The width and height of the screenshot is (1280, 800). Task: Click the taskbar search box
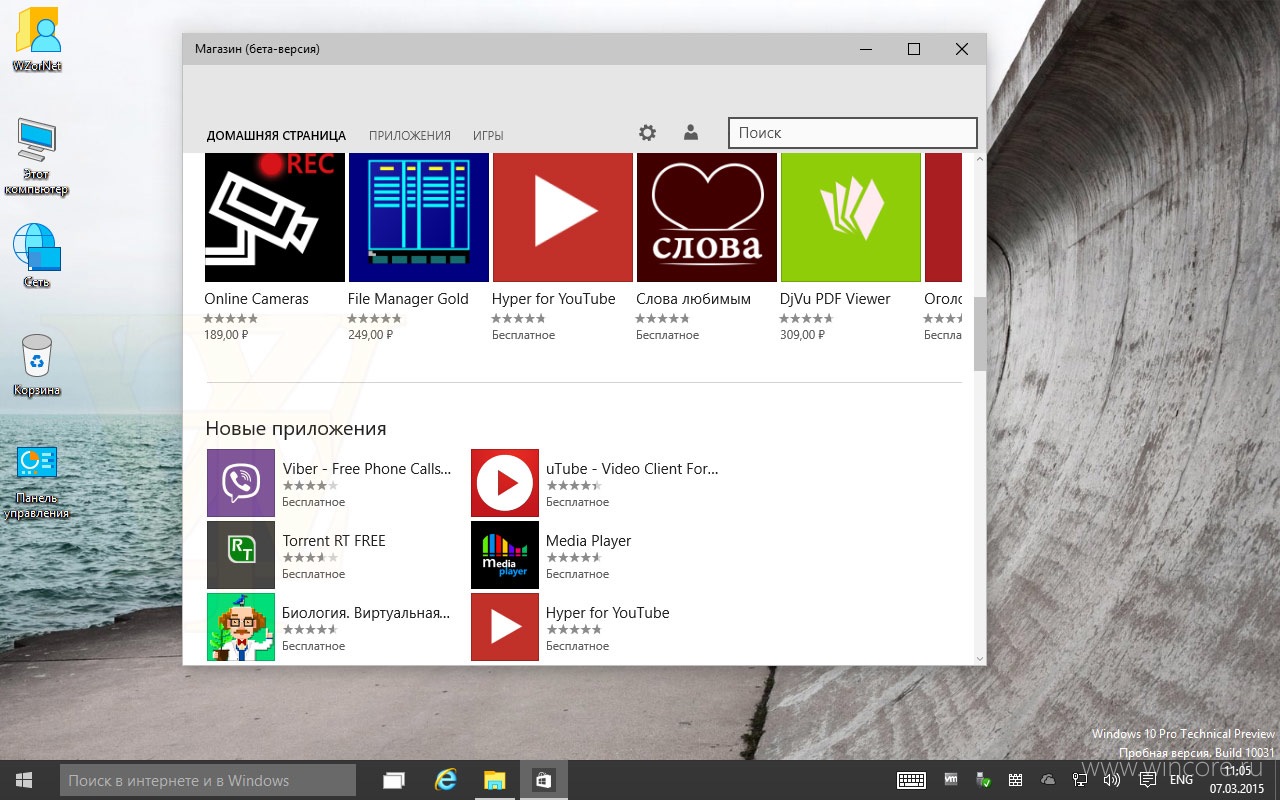208,780
